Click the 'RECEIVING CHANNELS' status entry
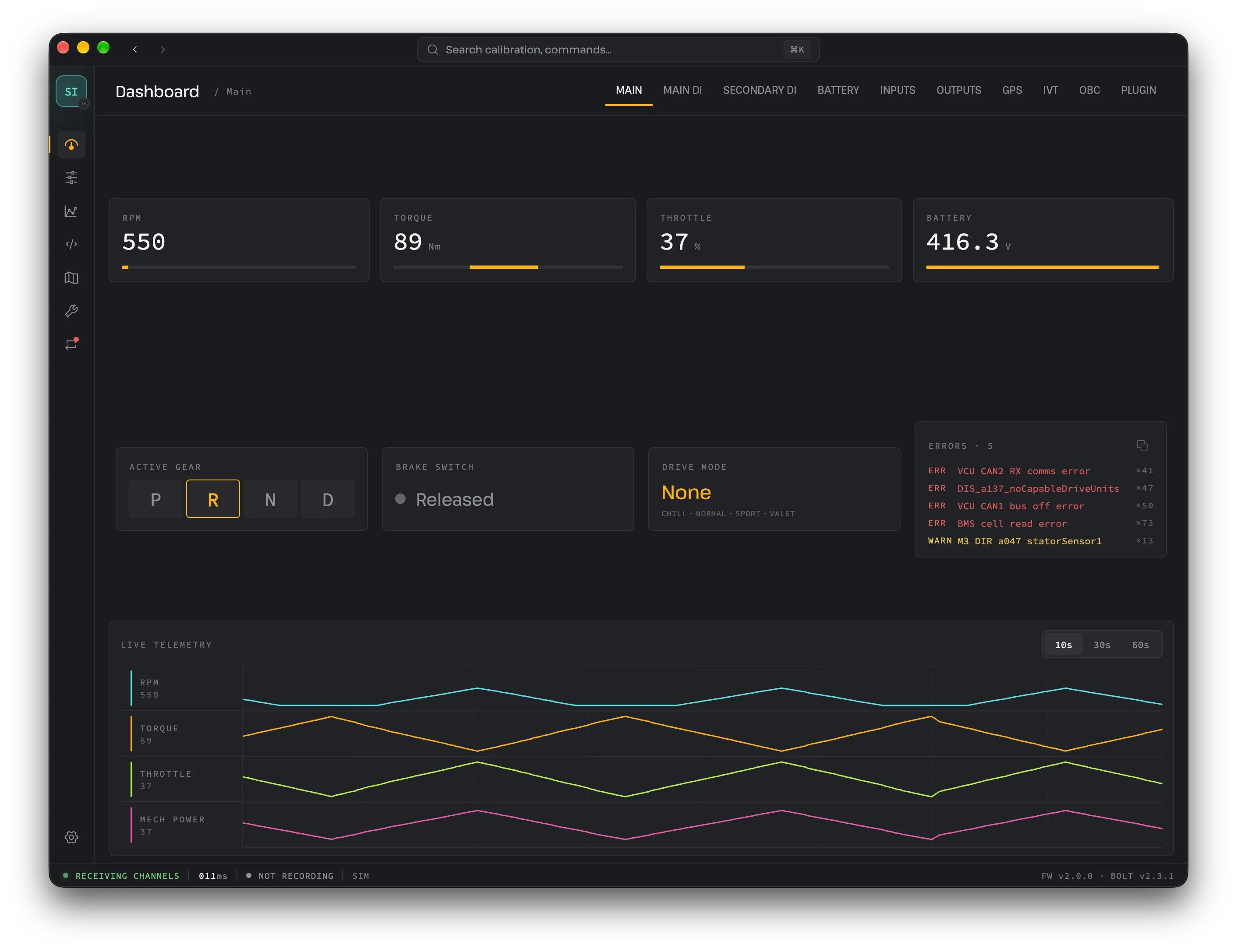The image size is (1237, 952). [121, 875]
